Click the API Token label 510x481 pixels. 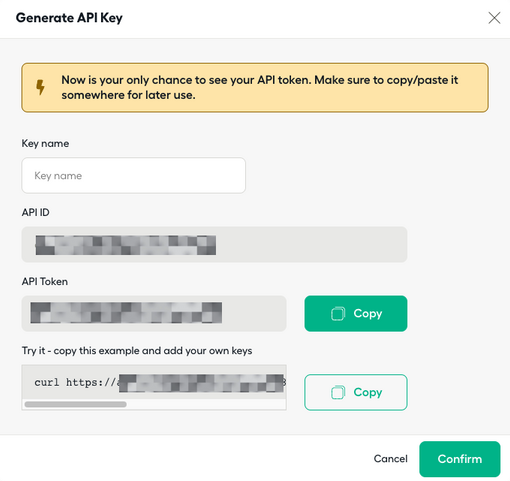pyautogui.click(x=45, y=281)
